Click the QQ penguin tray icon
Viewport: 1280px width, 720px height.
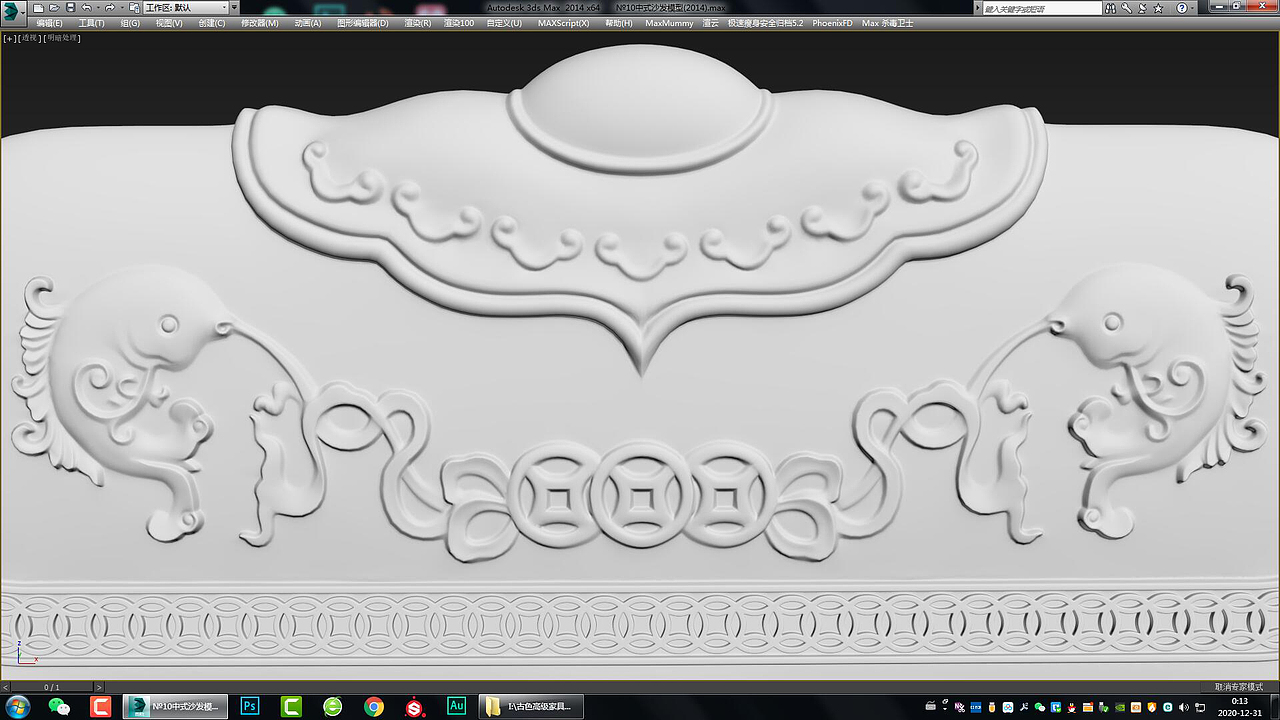[x=1071, y=707]
